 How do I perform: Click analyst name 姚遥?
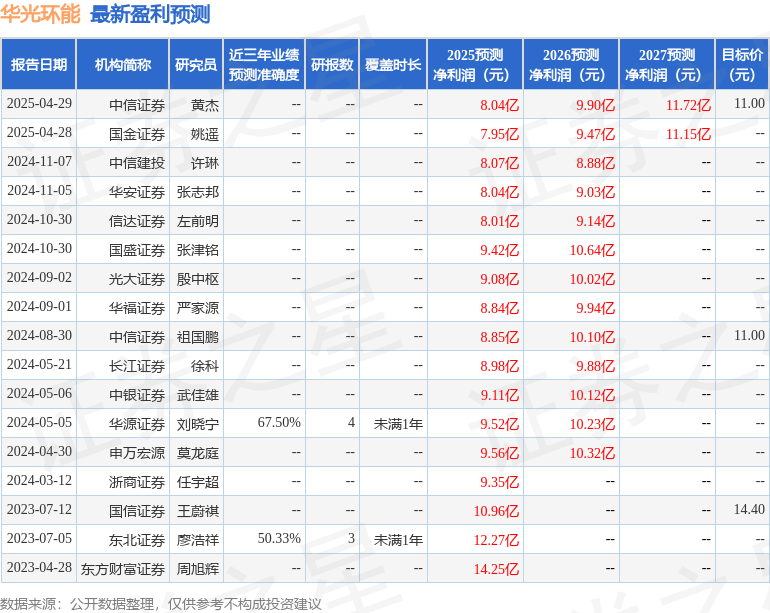point(205,134)
